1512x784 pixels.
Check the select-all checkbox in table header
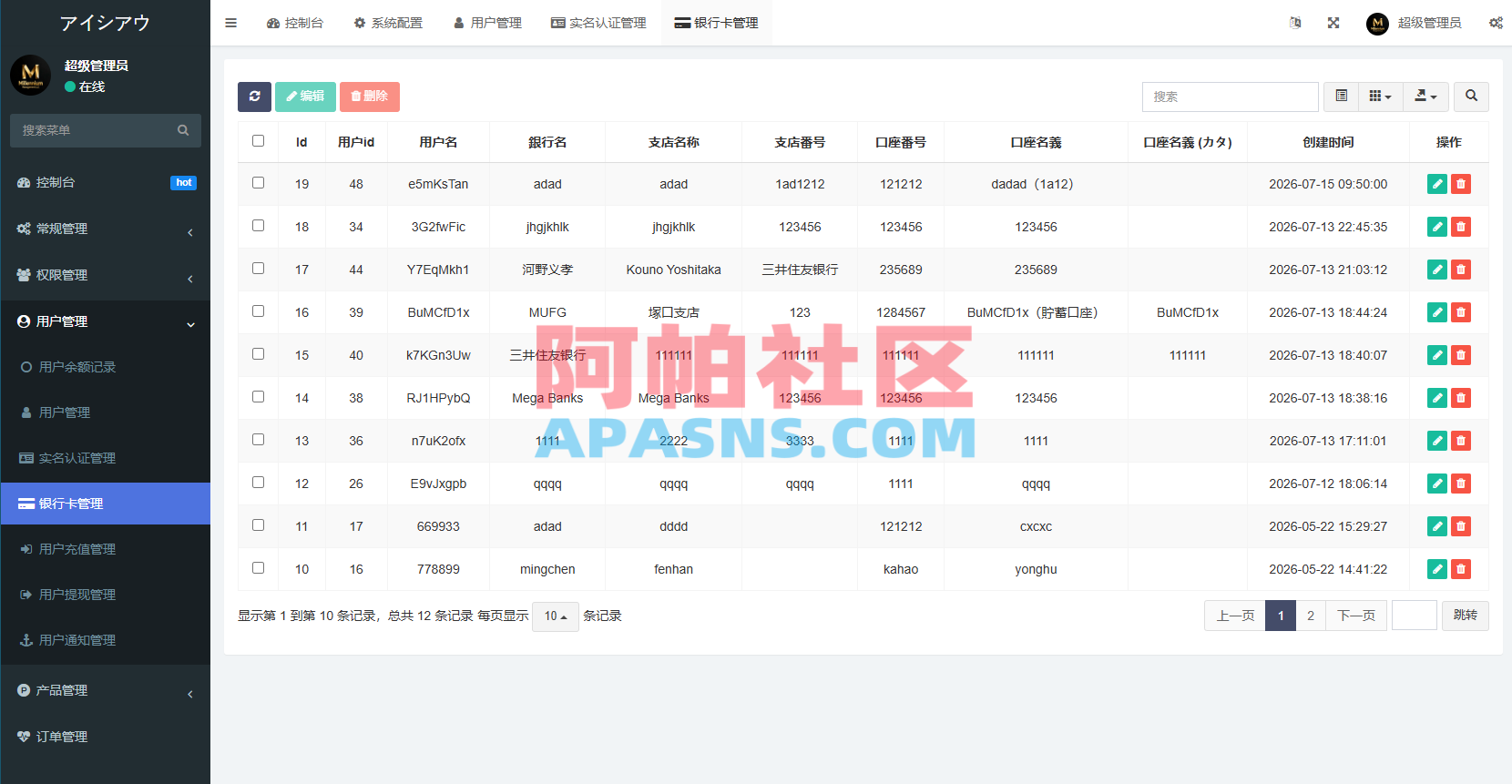click(x=259, y=141)
